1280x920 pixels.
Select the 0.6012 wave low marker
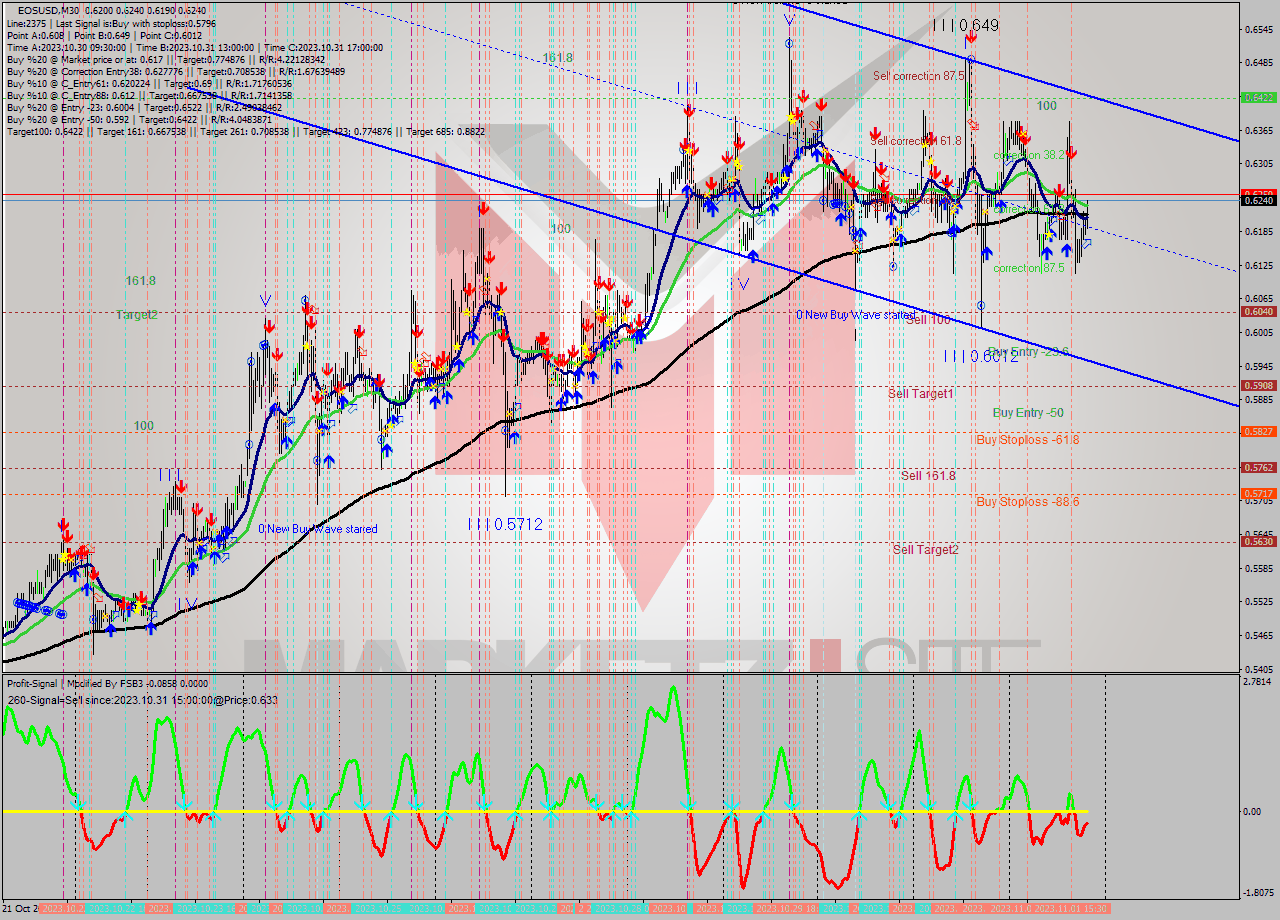tap(980, 356)
